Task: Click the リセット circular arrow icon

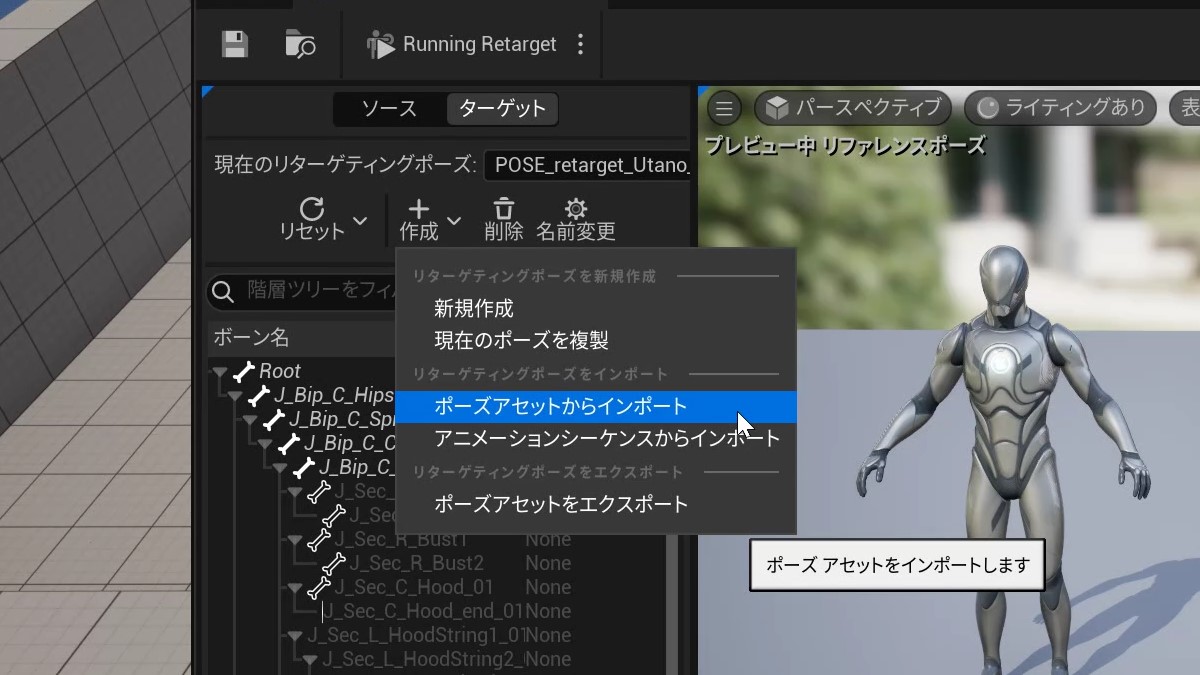Action: 312,208
